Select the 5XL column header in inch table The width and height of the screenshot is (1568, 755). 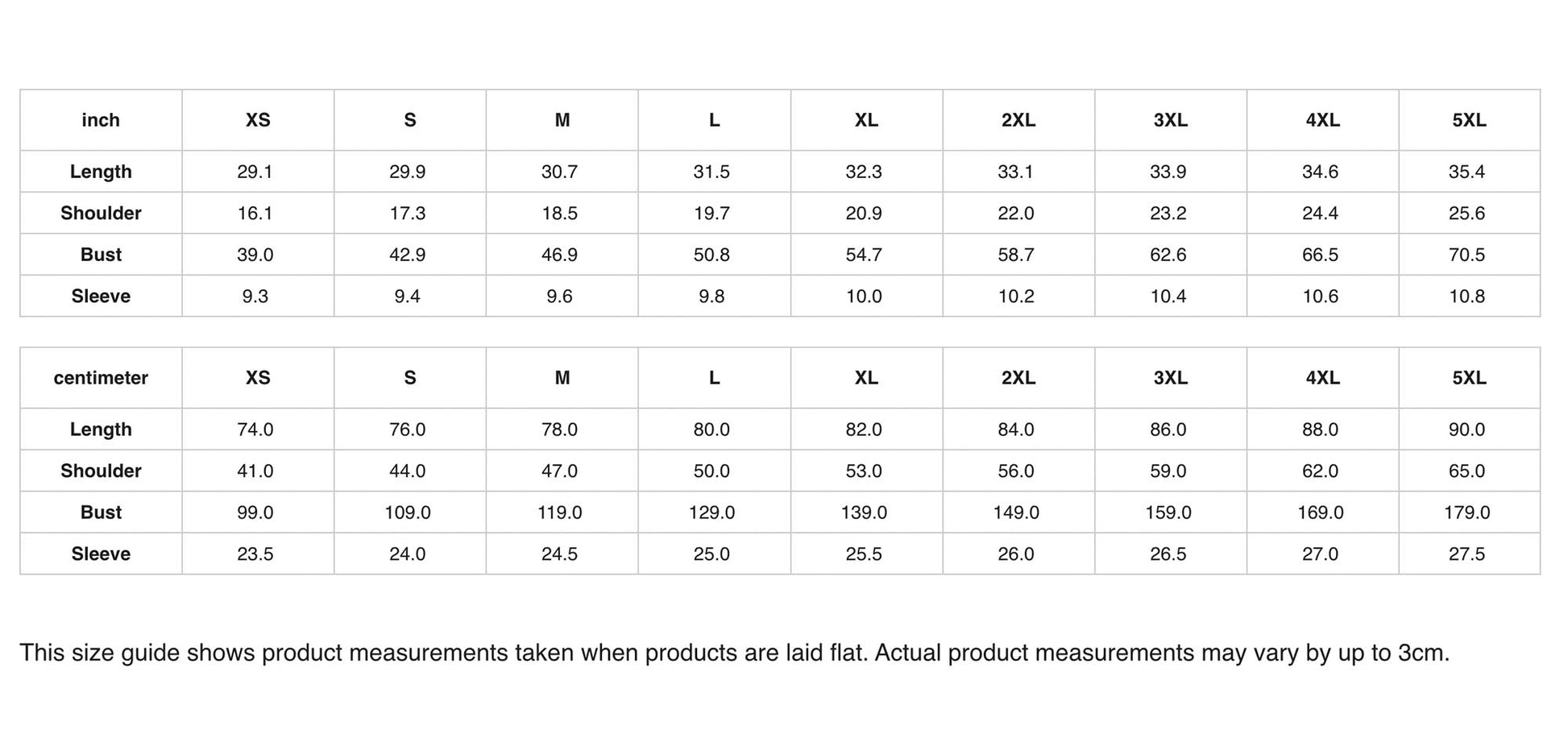(1469, 120)
